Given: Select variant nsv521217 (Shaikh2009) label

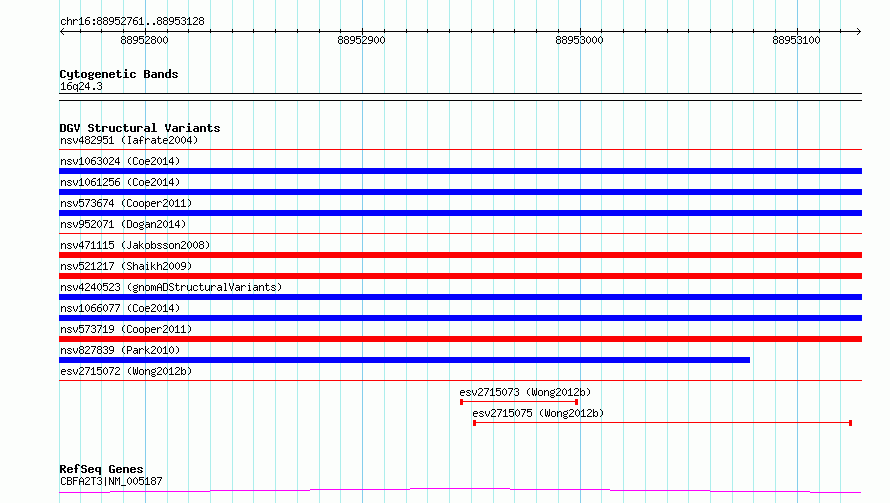Looking at the screenshot, I should 126,266.
